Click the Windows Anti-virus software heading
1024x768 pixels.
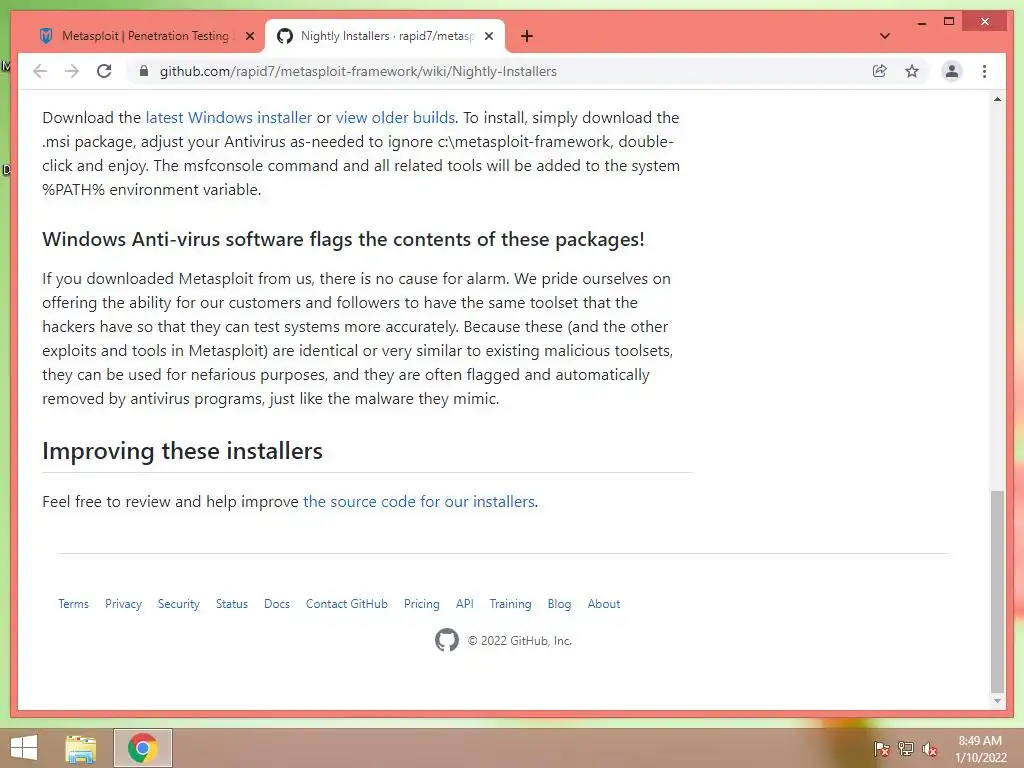pyautogui.click(x=344, y=239)
